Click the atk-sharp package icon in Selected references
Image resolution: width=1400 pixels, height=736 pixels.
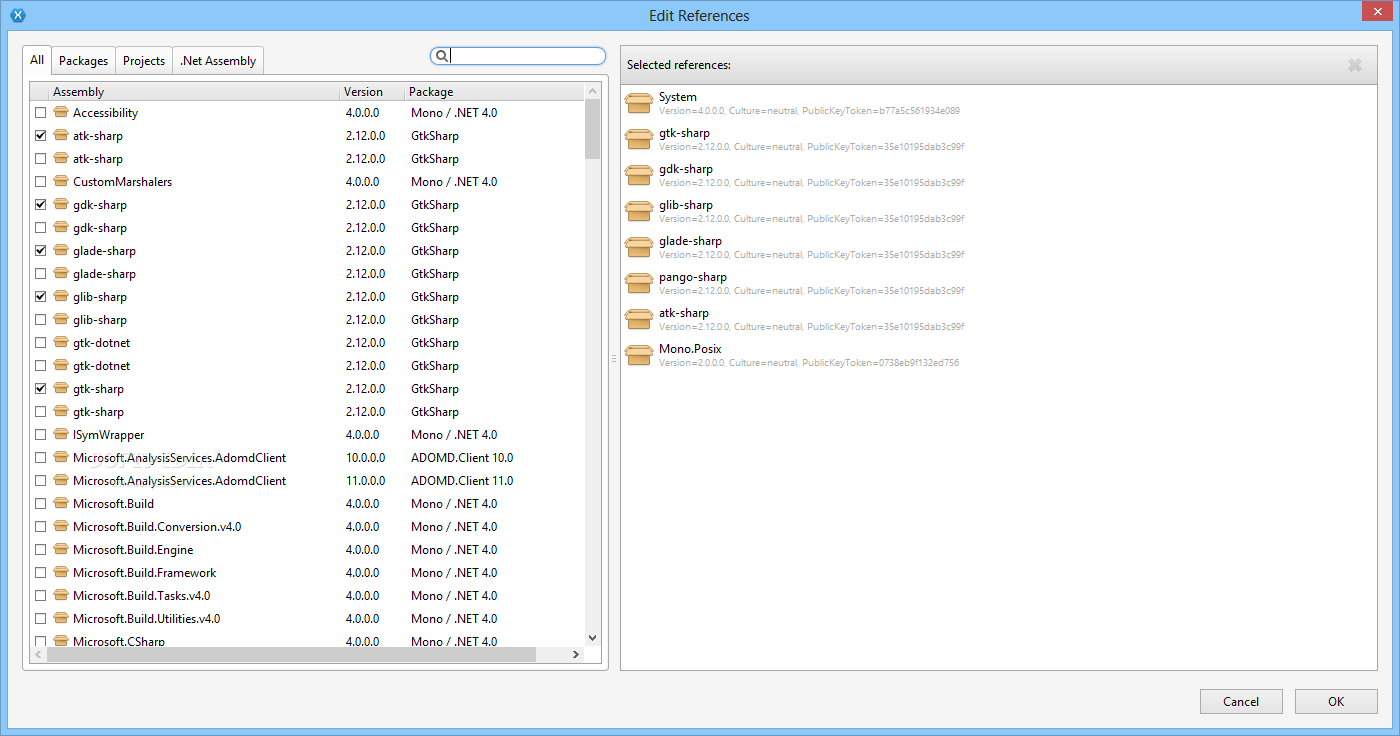click(638, 319)
